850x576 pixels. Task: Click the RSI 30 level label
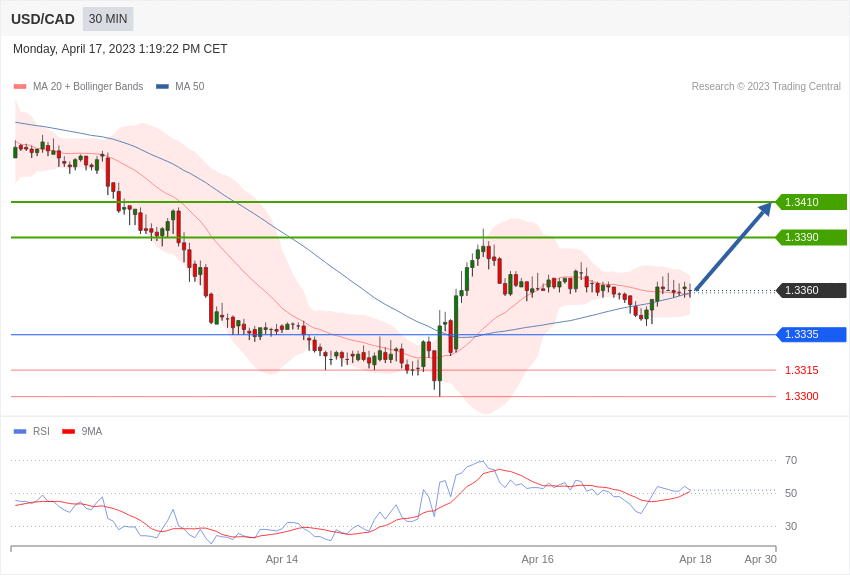pyautogui.click(x=791, y=526)
